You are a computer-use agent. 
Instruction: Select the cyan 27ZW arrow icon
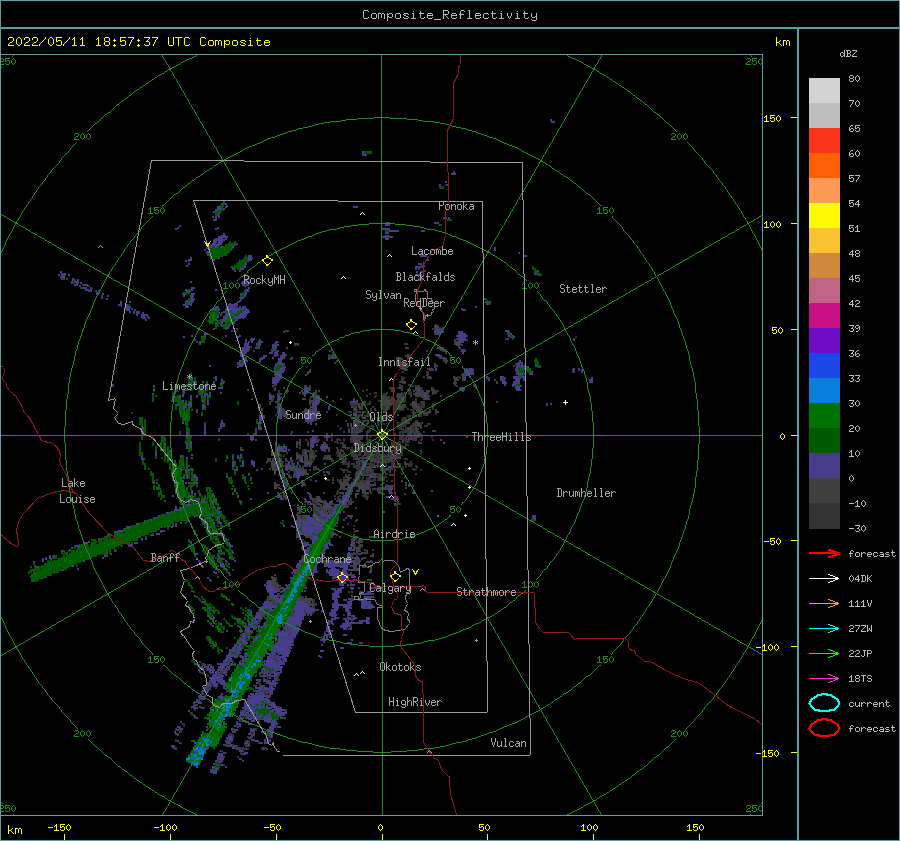pyautogui.click(x=824, y=629)
